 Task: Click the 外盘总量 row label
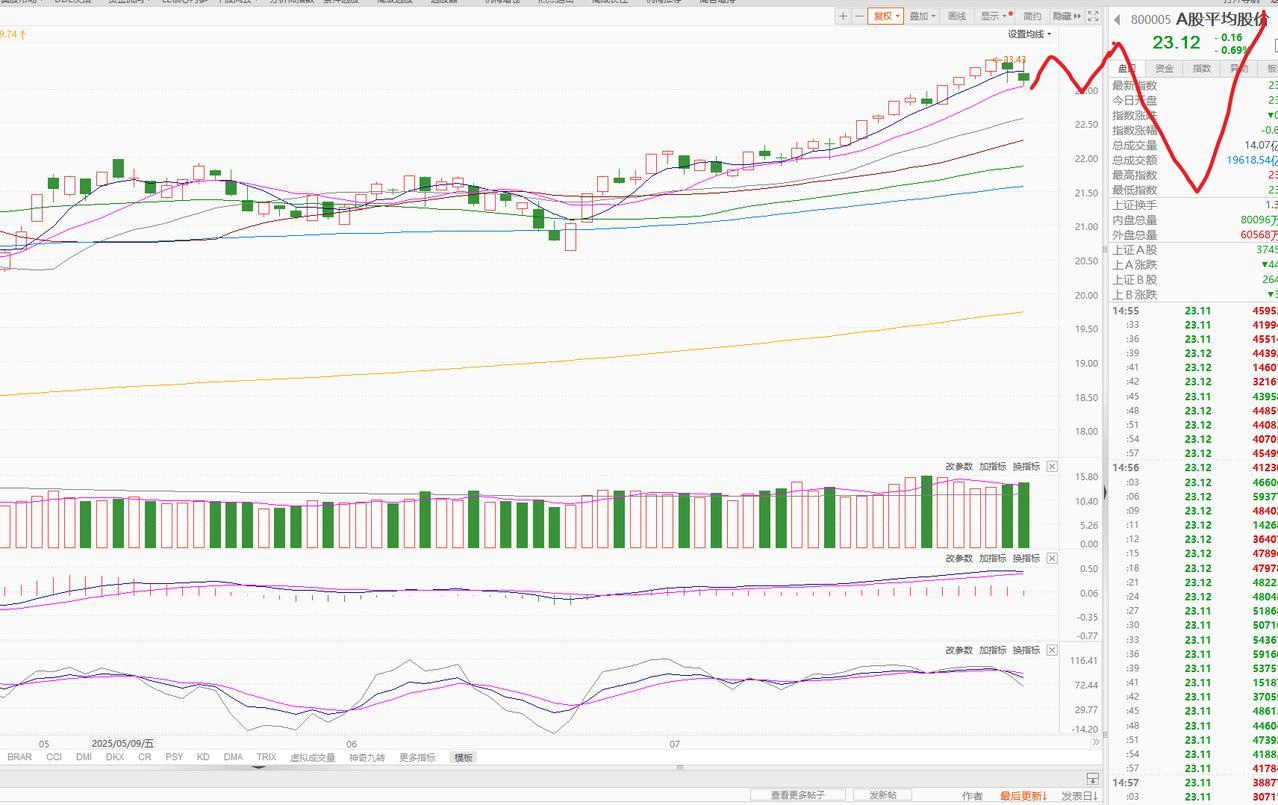1134,234
